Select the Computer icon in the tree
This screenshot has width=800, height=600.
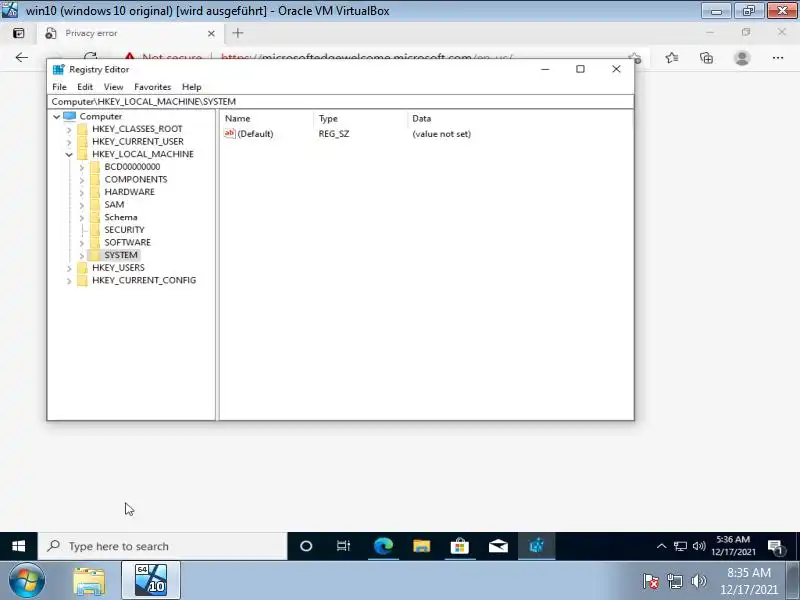[69, 116]
